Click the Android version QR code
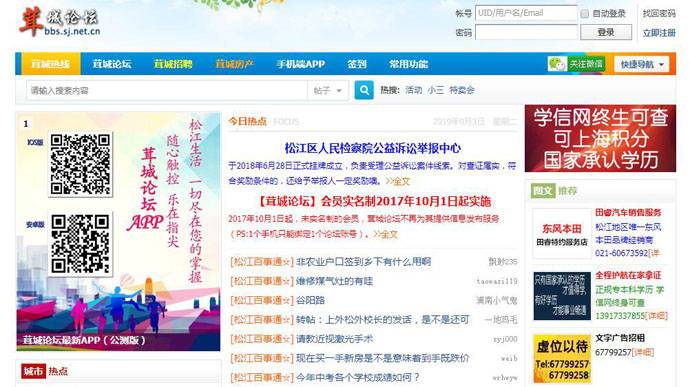This screenshot has height=387, width=690. pos(80,244)
